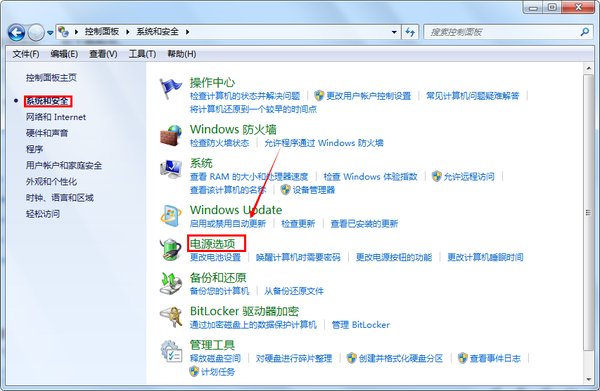Open the 编辑(E) menu
This screenshot has width=600, height=391.
(x=64, y=54)
